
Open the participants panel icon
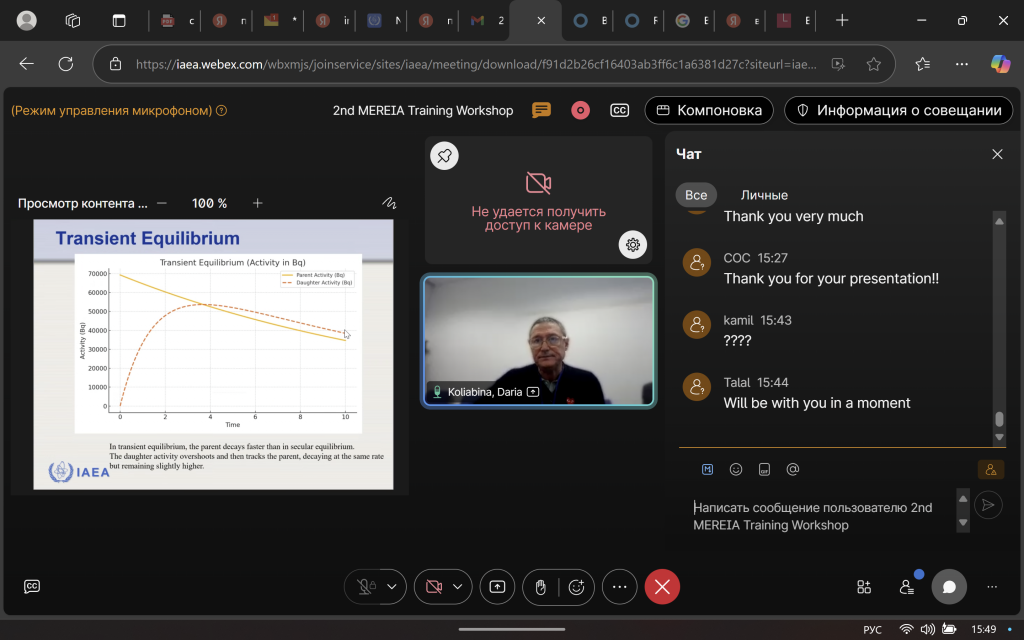tap(907, 587)
